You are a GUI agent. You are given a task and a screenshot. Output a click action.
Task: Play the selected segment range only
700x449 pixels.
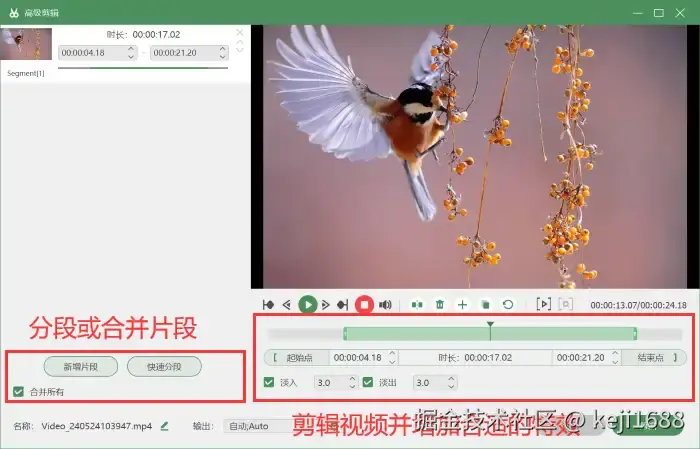(x=543, y=304)
